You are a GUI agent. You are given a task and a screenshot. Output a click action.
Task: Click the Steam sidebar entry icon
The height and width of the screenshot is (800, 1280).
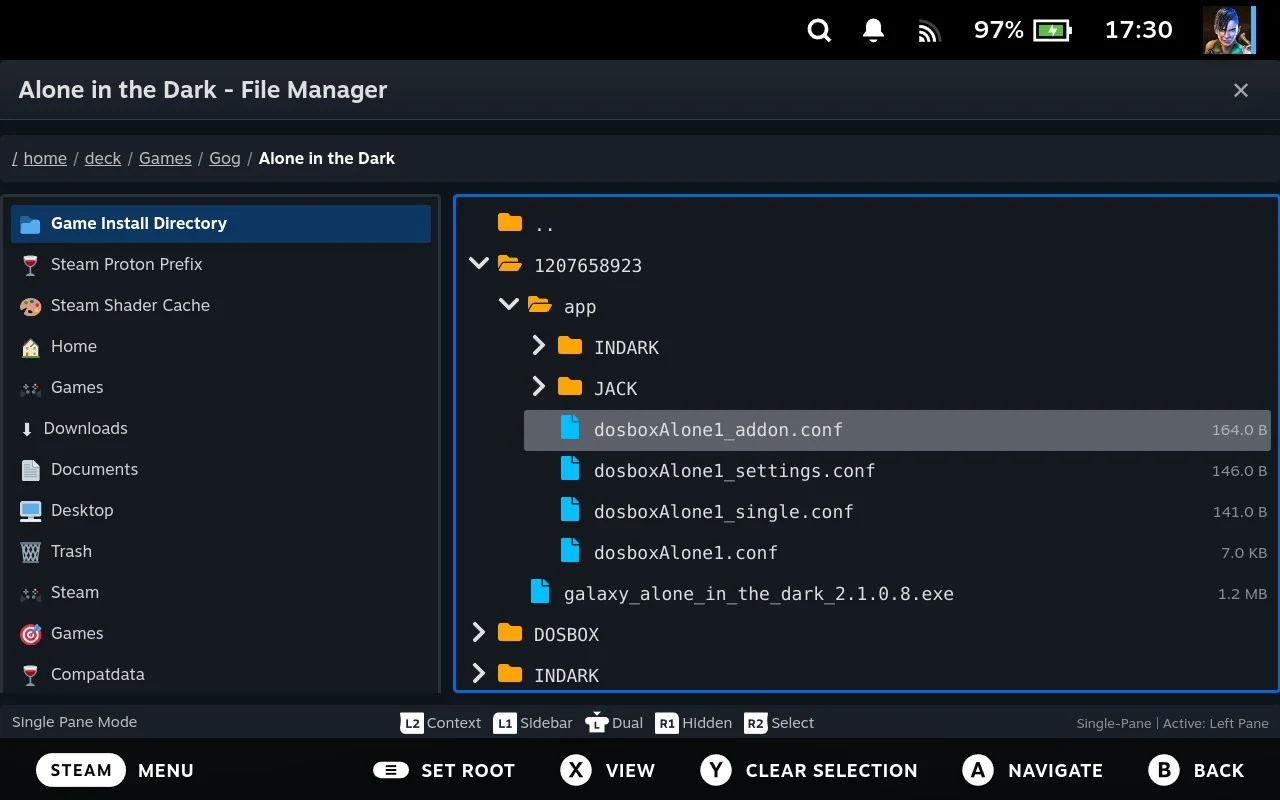(31, 593)
